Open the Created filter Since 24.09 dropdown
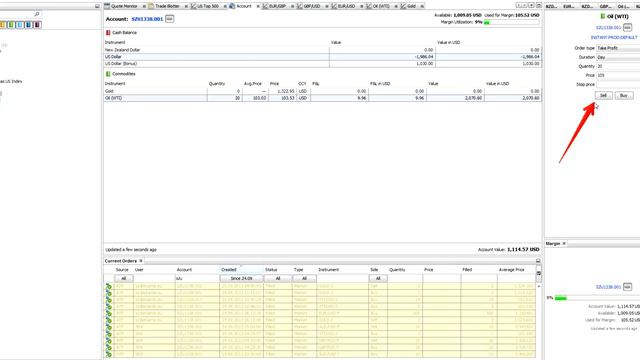Image resolution: width=640 pixels, height=360 pixels. click(241, 278)
